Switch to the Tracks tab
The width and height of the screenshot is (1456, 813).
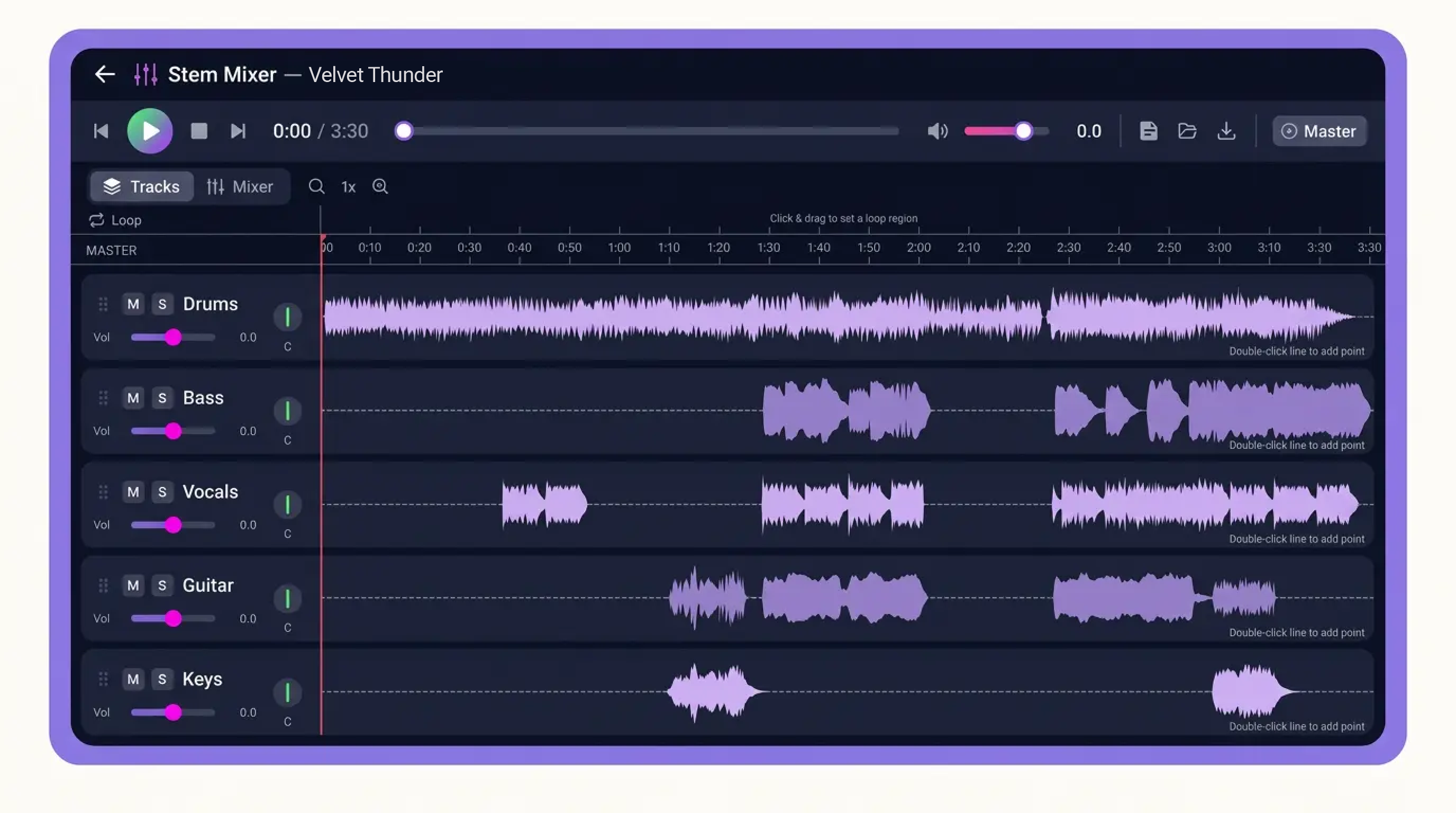141,186
